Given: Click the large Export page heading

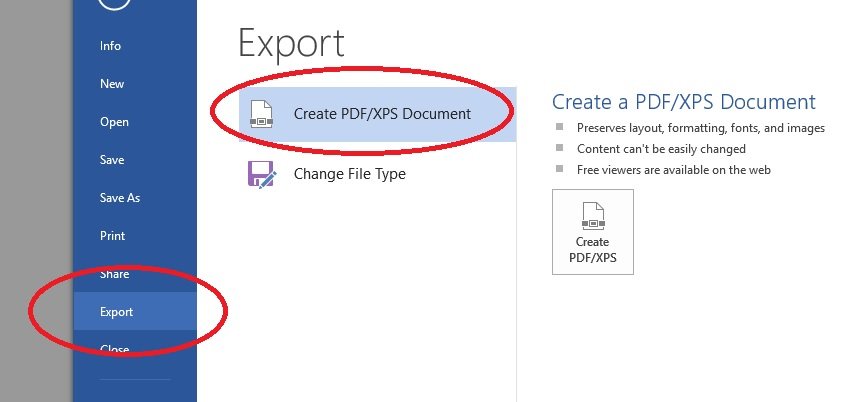Looking at the screenshot, I should tap(291, 44).
